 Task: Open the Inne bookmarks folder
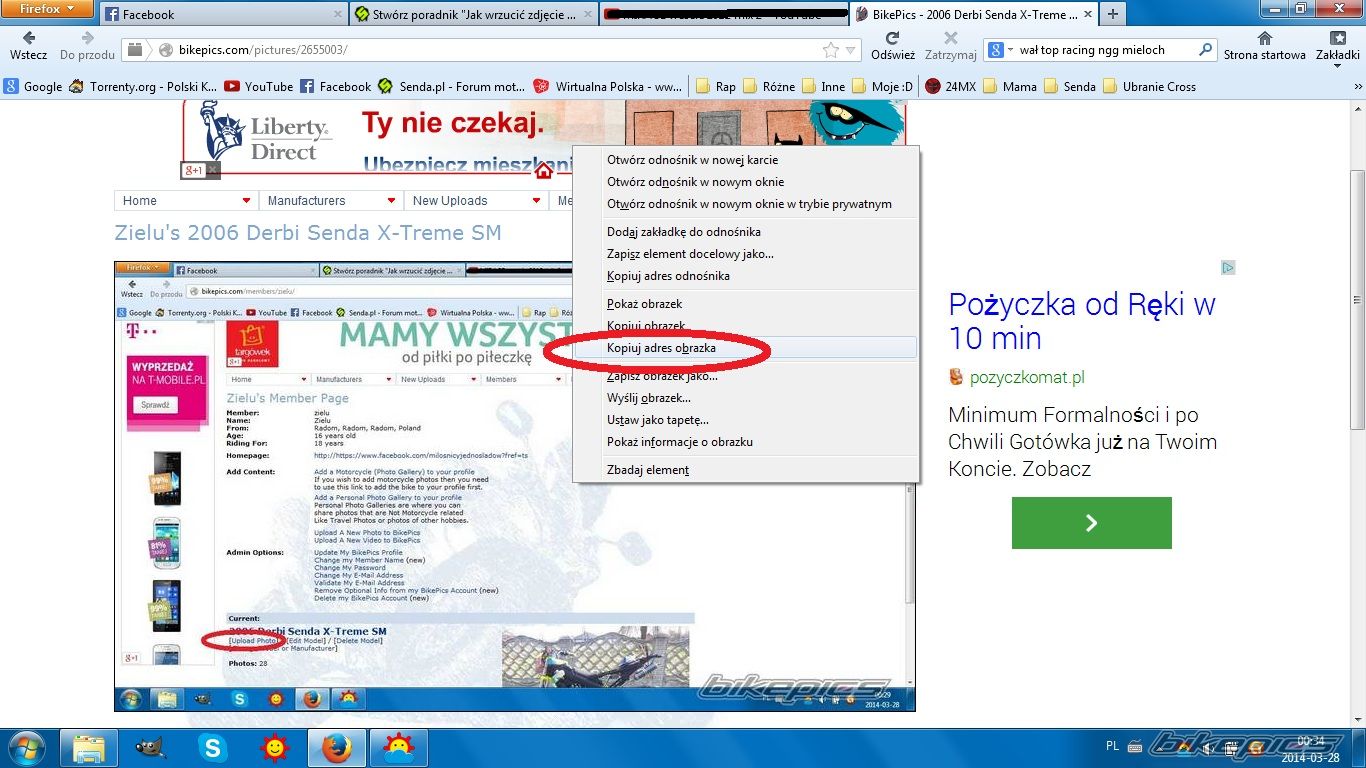click(x=824, y=87)
